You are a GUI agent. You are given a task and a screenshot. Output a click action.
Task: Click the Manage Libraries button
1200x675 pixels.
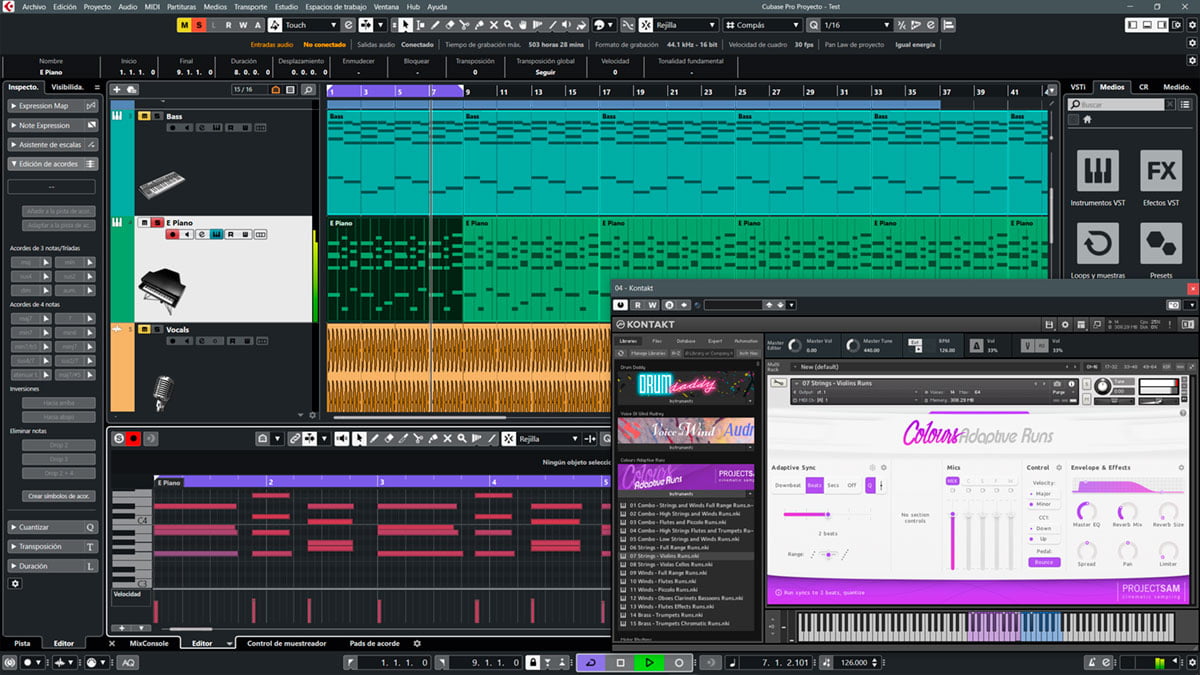pos(649,353)
